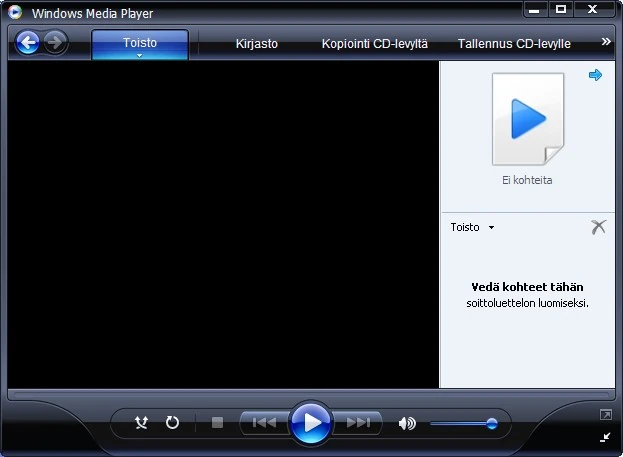This screenshot has height=457, width=623.
Task: Switch to compact mode
Action: 605,437
